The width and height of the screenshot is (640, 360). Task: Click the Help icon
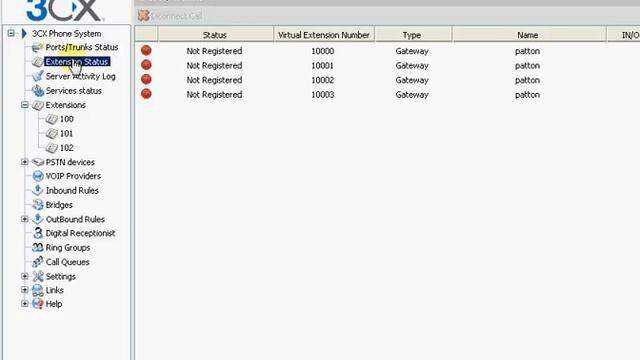[x=38, y=304]
